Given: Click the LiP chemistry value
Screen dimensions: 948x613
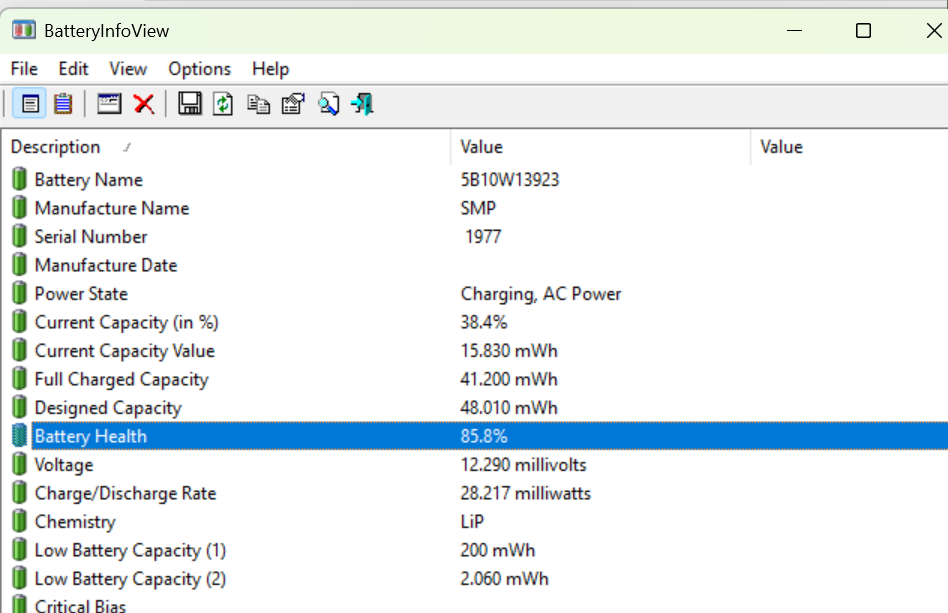Looking at the screenshot, I should click(472, 522).
